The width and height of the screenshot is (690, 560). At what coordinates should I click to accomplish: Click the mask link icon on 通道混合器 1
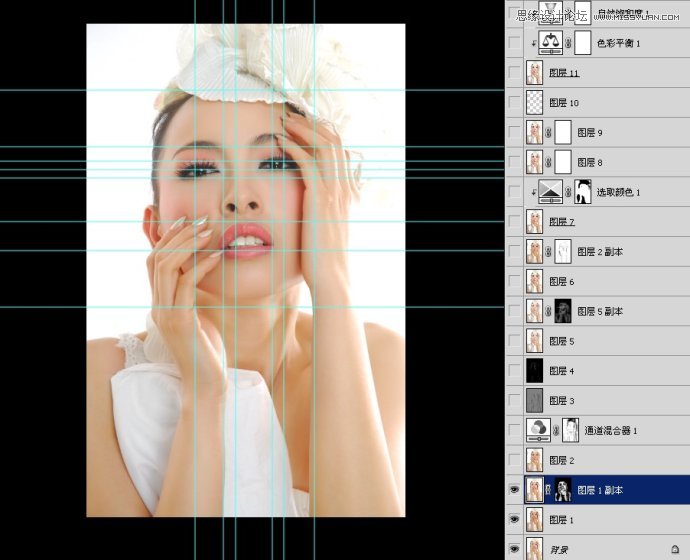(x=556, y=430)
